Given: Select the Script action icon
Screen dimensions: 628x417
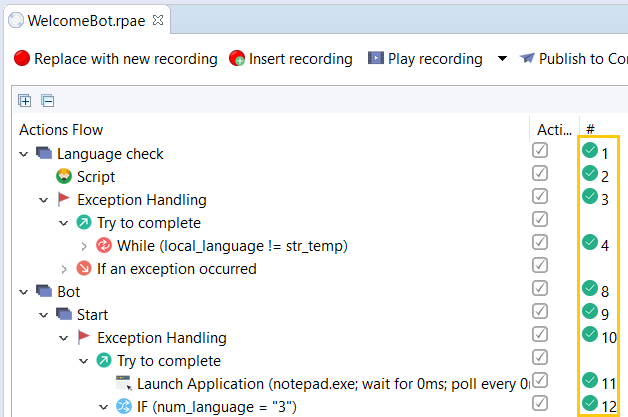Looking at the screenshot, I should 64,176.
